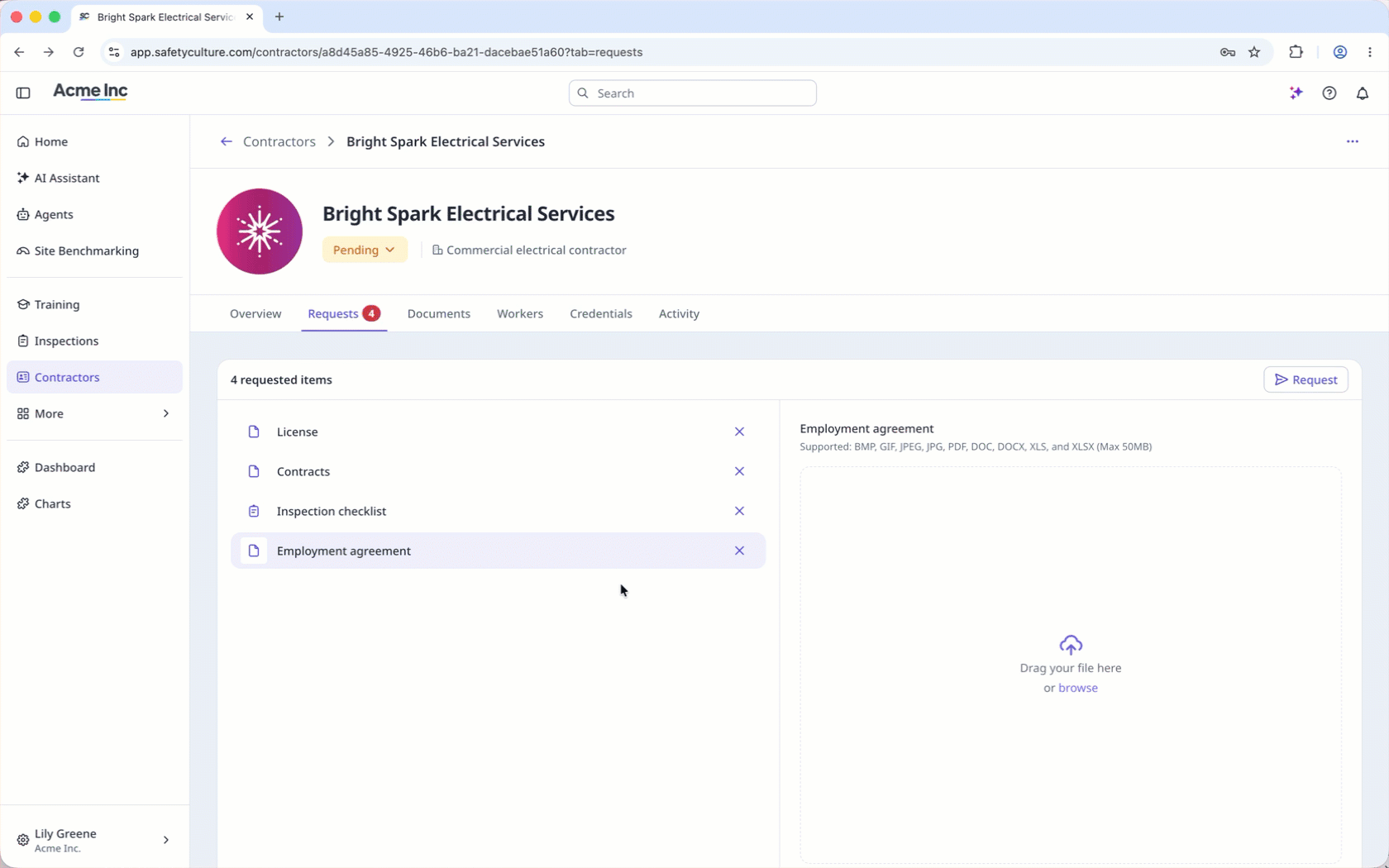Switch to the Workers tab
Screen dimensions: 1389x868
tap(520, 313)
